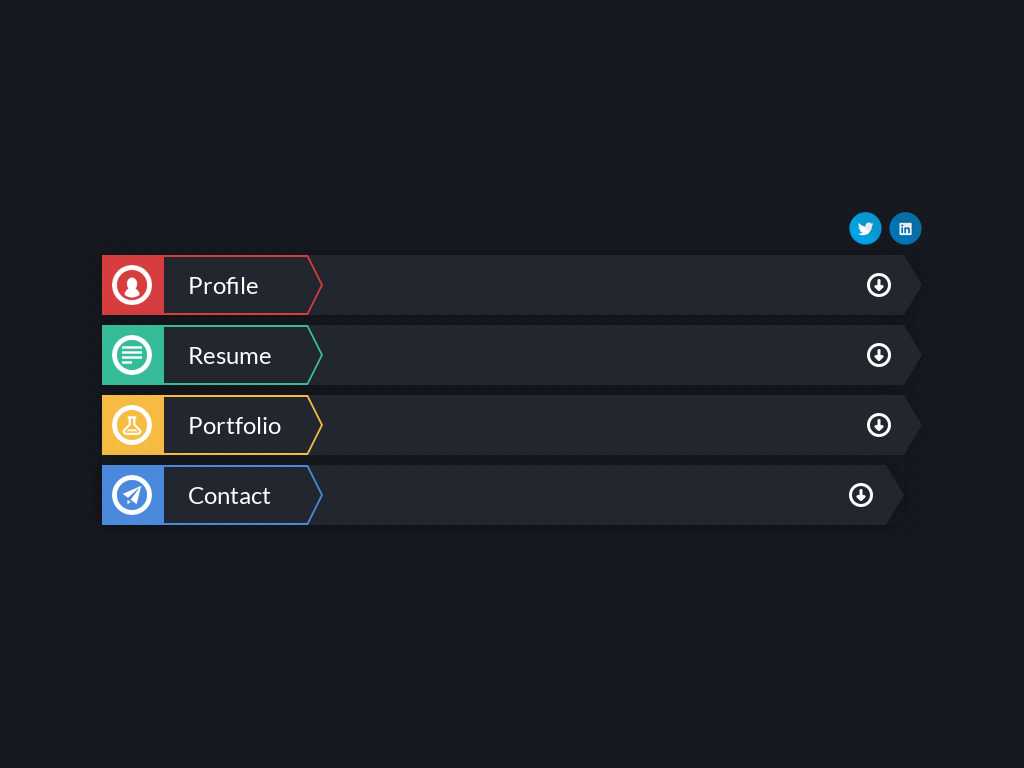Click the blue-outlined arrow tip beside Contact
The image size is (1024, 768).
point(315,495)
